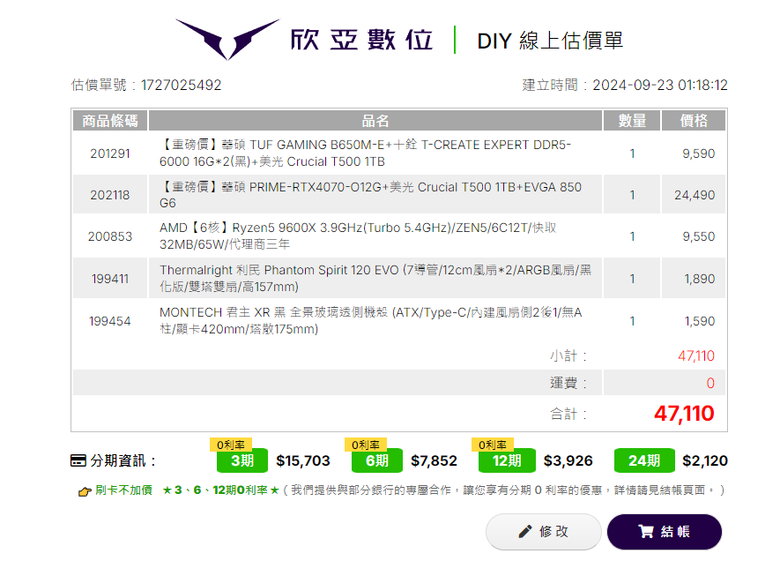Click product barcode 199411
The image size is (780, 576).
tap(110, 279)
